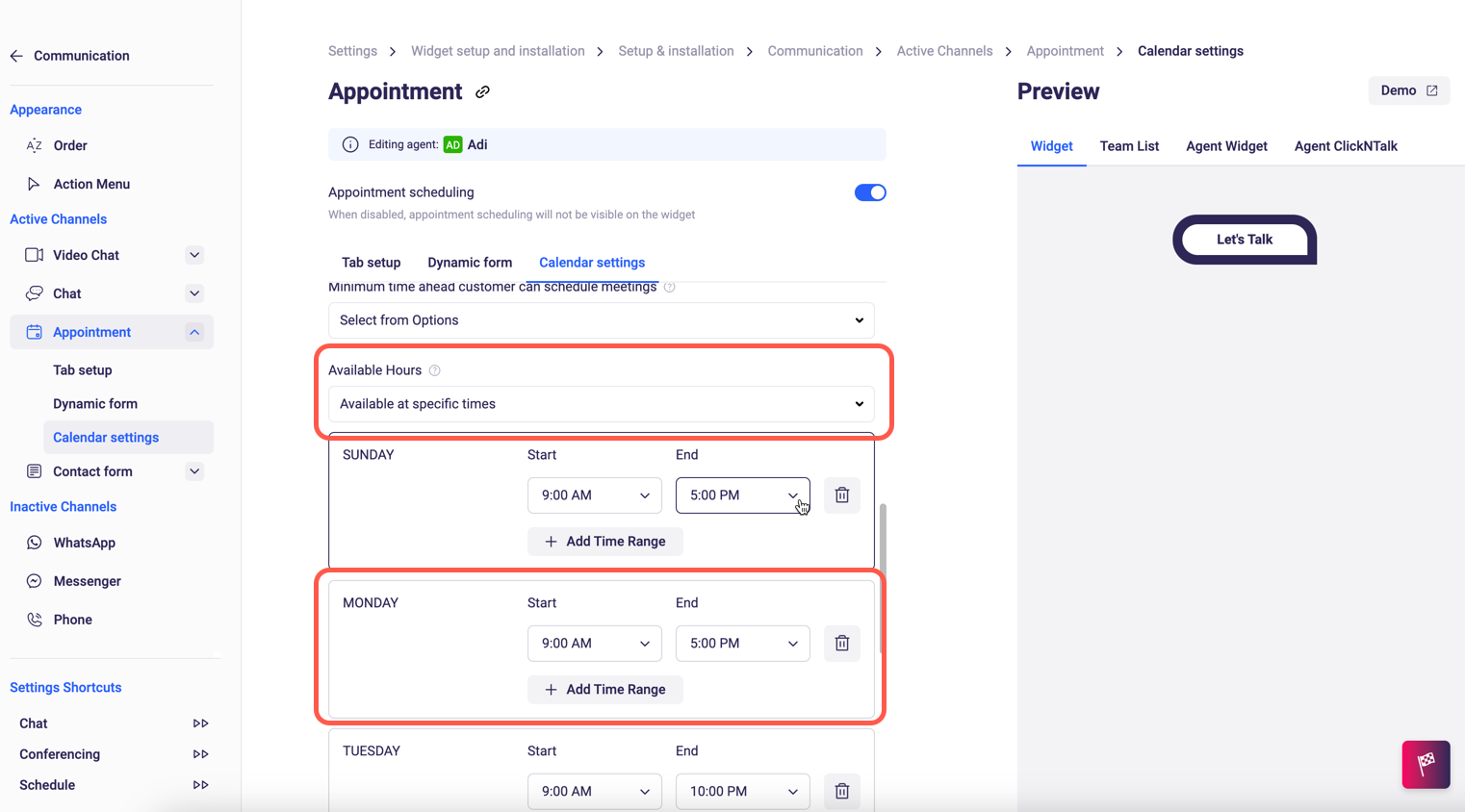Expand Contact form submenu chevron

[194, 471]
